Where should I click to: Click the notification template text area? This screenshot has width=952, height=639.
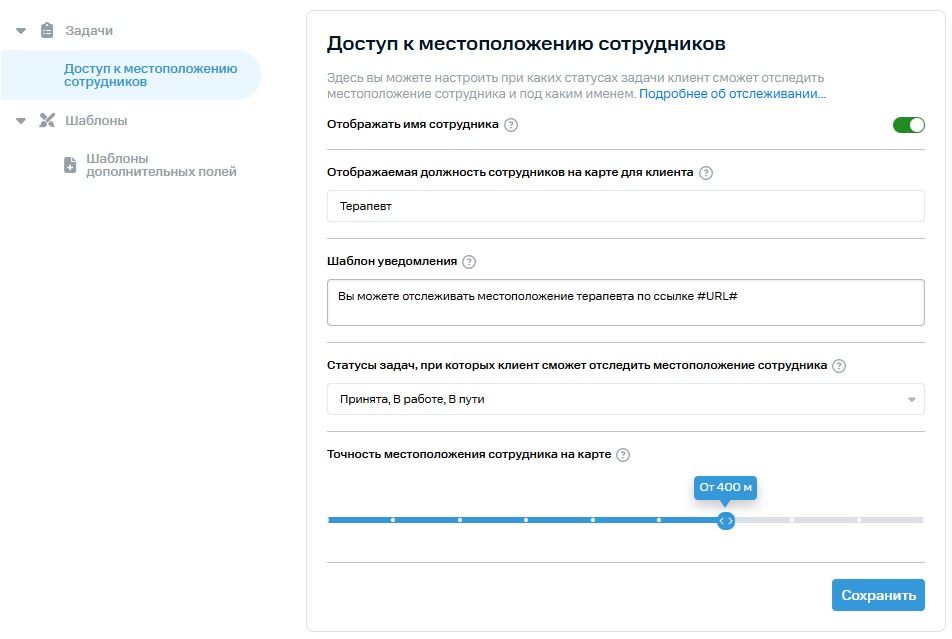click(625, 302)
